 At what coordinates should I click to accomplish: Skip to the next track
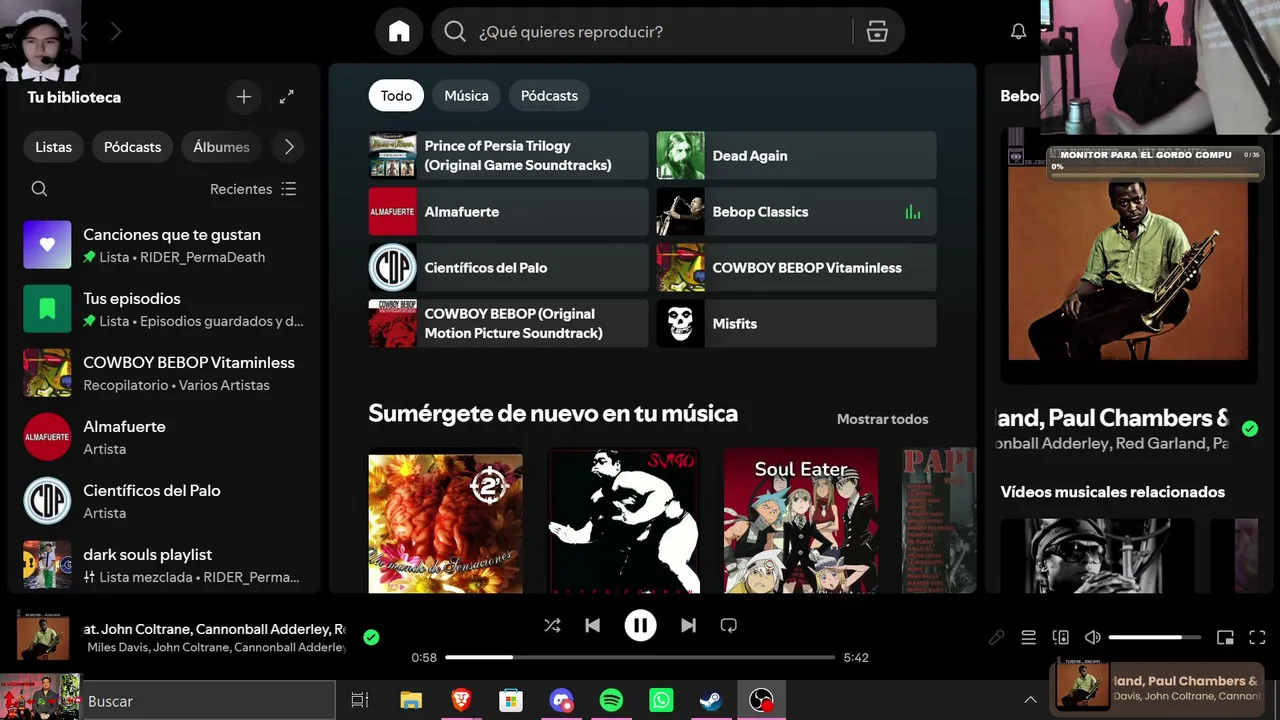688,626
